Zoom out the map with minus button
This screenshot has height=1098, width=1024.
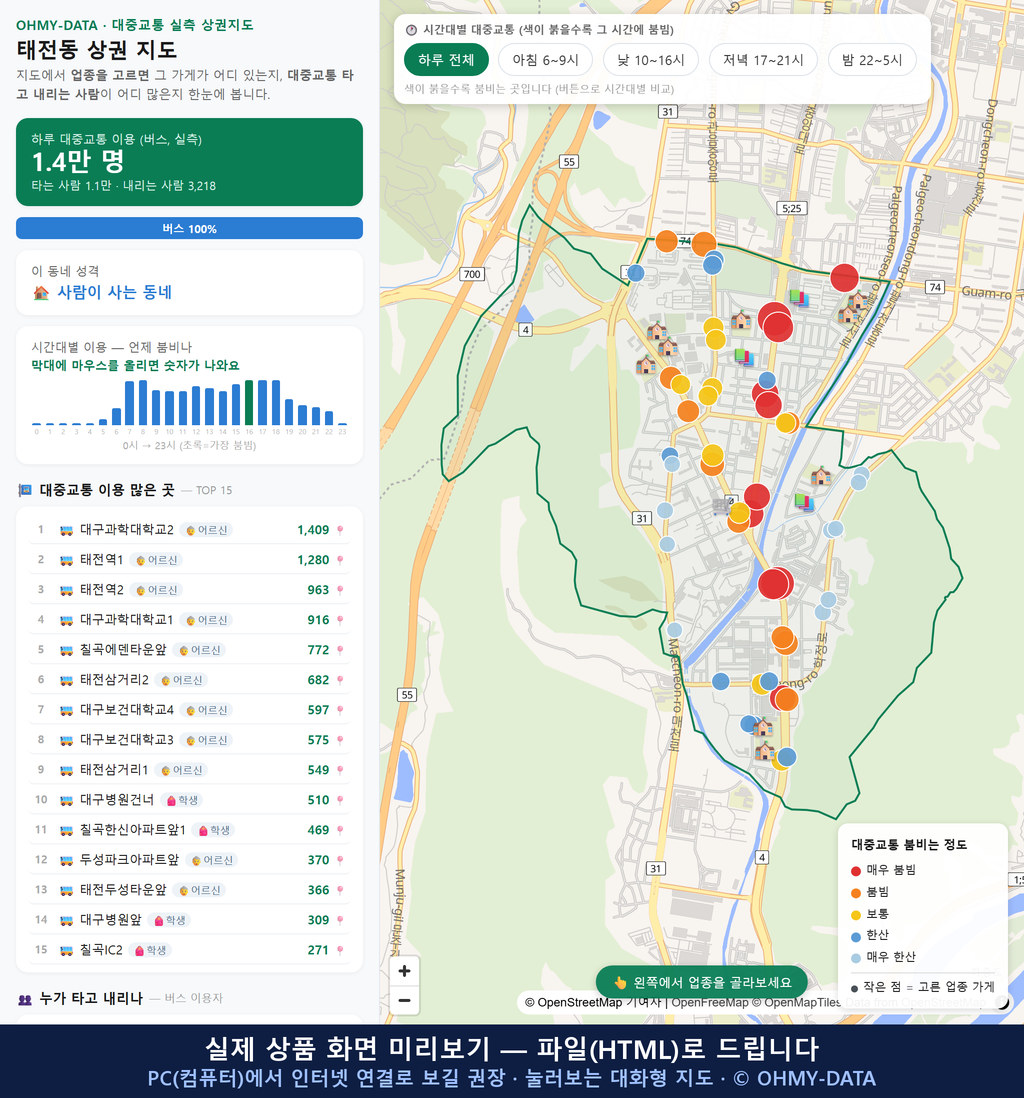pyautogui.click(x=404, y=1000)
